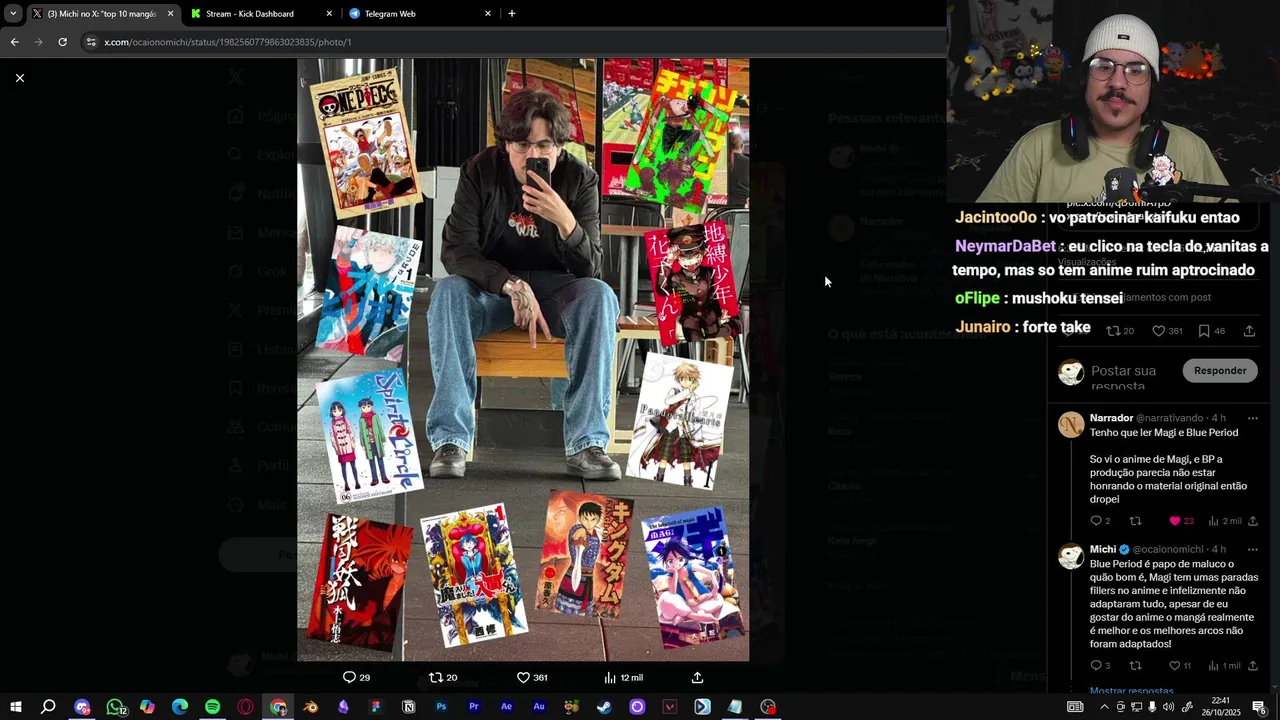The height and width of the screenshot is (720, 1280).
Task: Go back in browser history
Action: (14, 42)
